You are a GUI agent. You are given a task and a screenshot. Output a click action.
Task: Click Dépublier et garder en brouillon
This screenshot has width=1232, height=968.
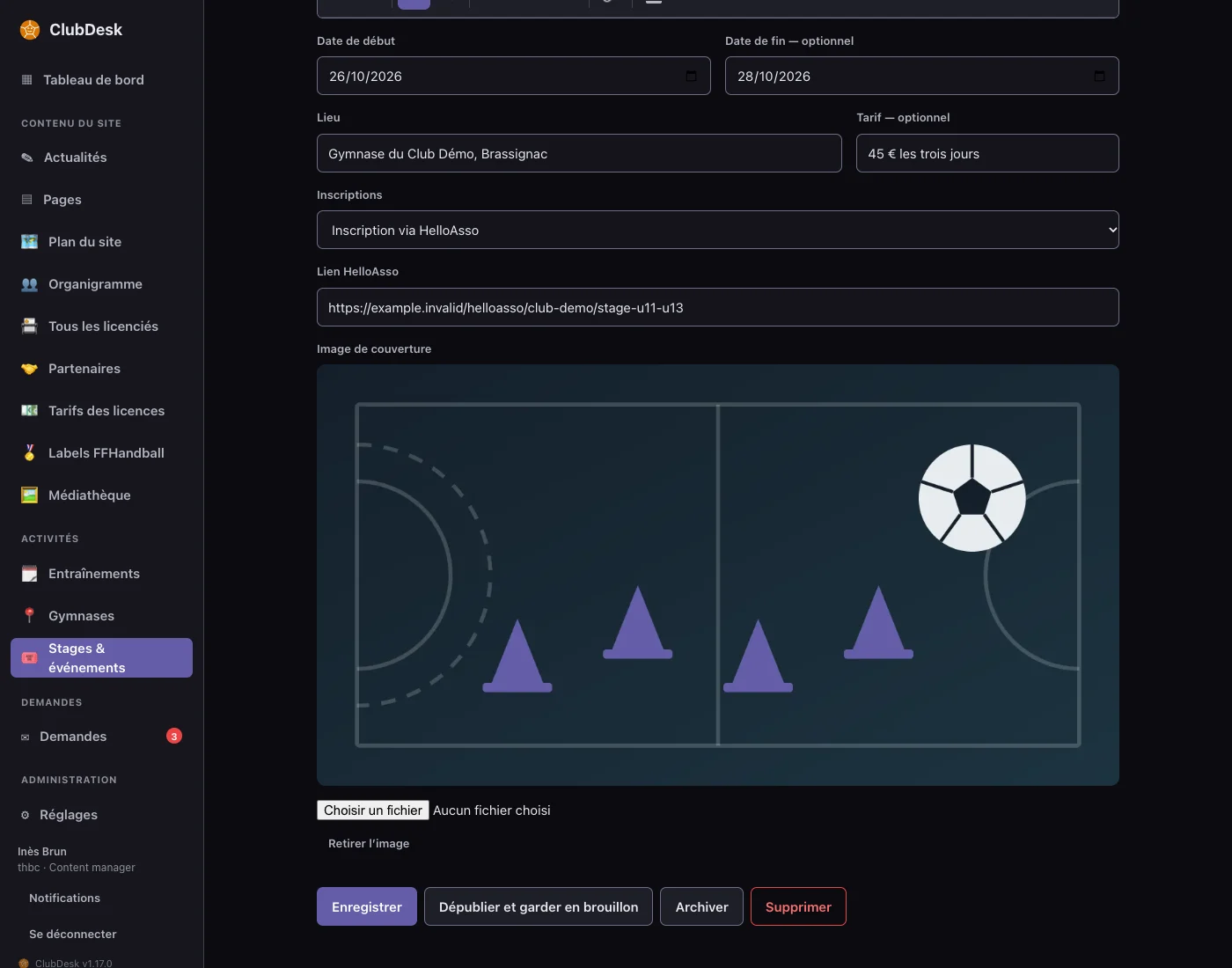(x=539, y=906)
